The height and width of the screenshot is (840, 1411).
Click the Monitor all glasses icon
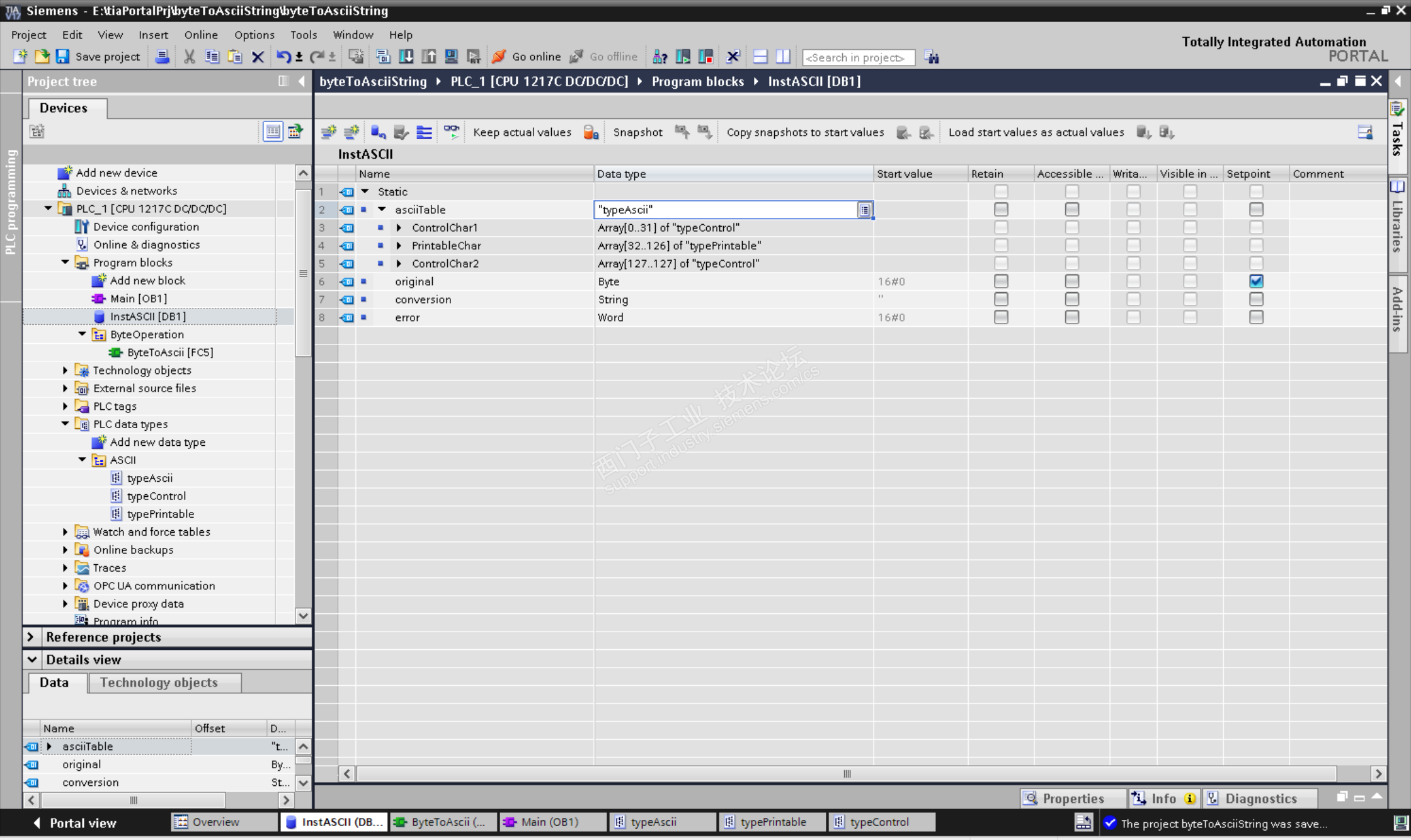click(x=451, y=132)
